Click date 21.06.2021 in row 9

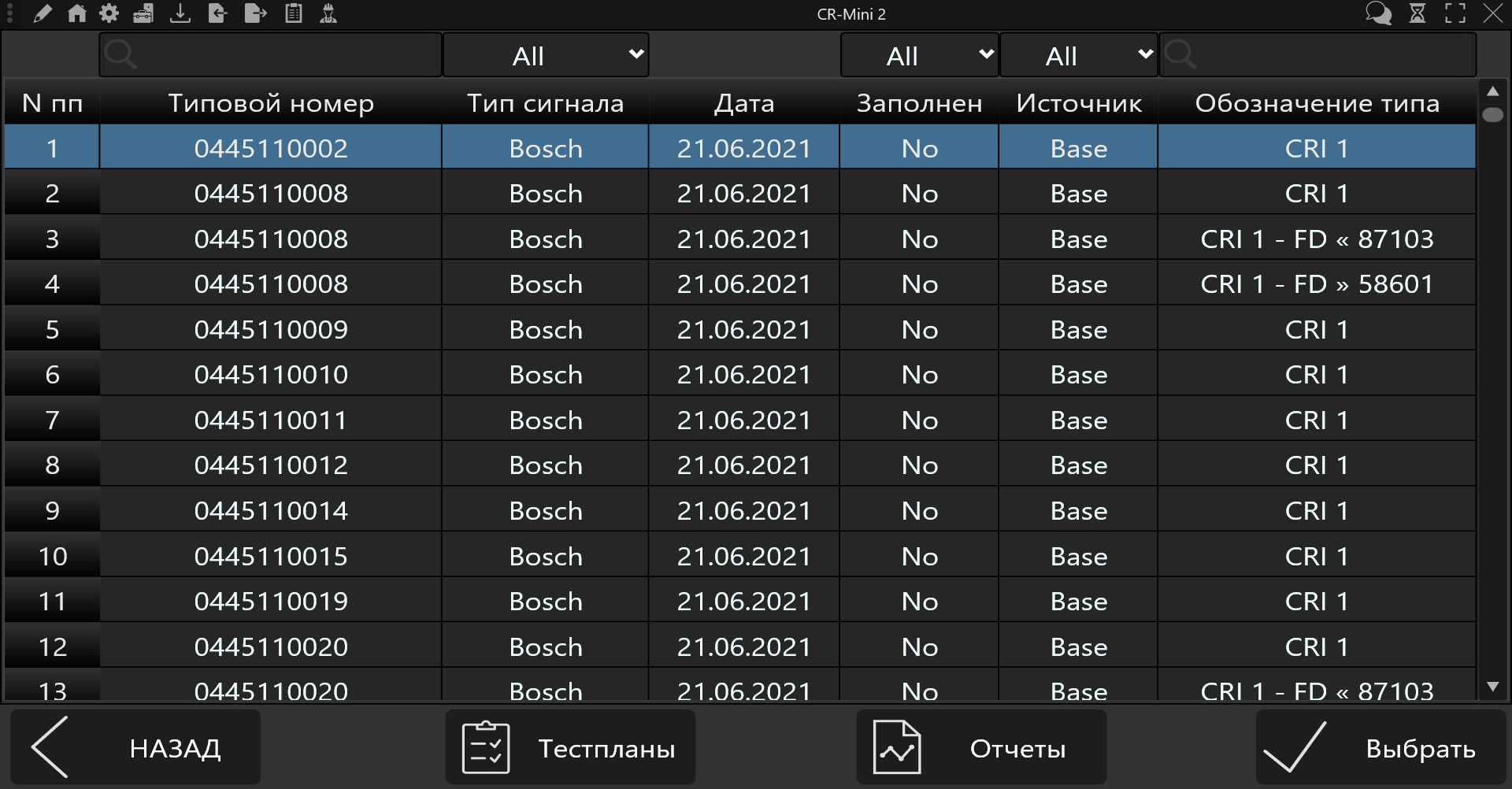[744, 511]
